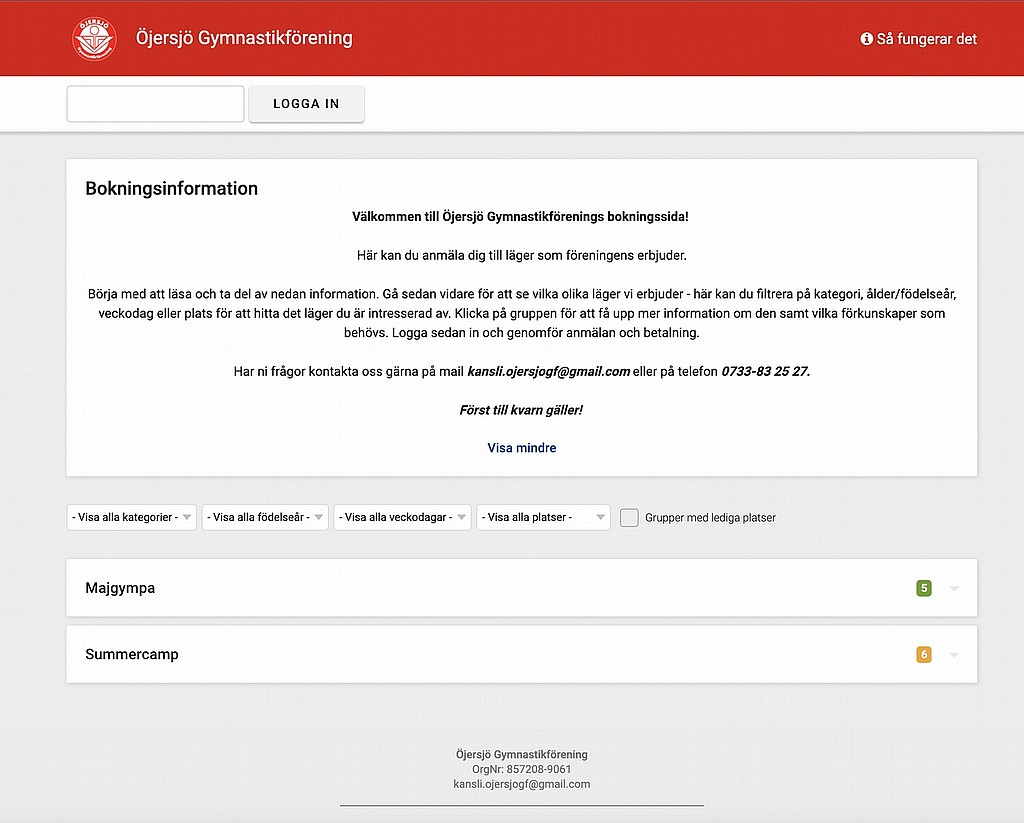Click the Först till kvarn gäller! text
This screenshot has width=1024, height=823.
pyautogui.click(x=521, y=410)
